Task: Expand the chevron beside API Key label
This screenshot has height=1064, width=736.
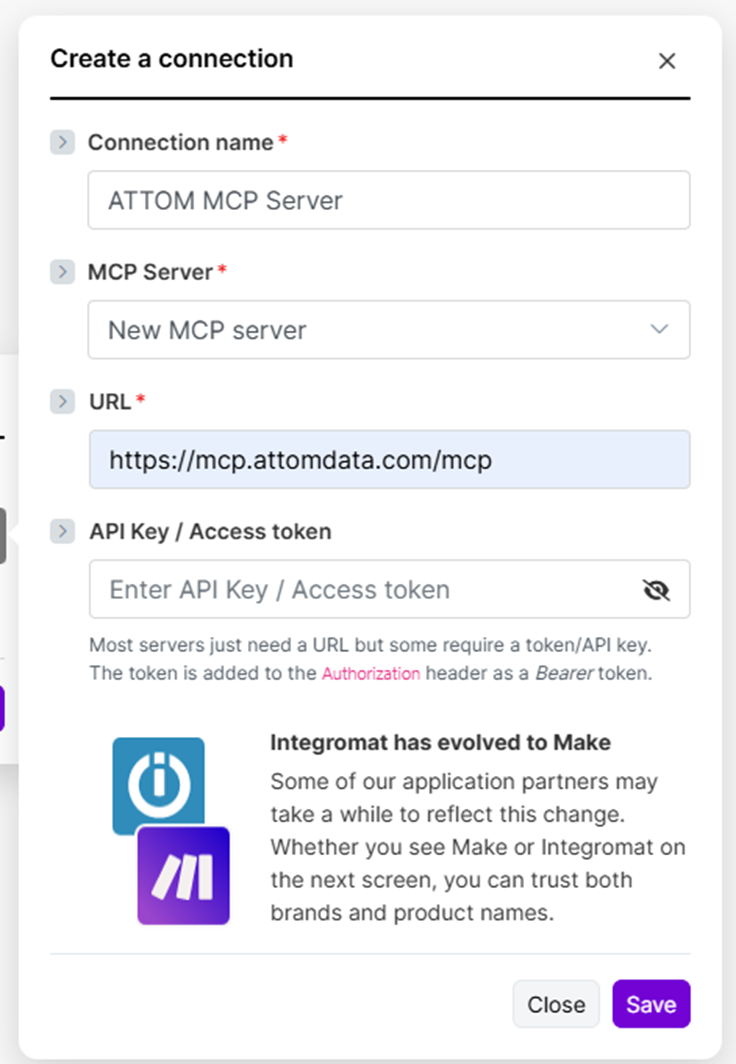Action: pos(62,531)
